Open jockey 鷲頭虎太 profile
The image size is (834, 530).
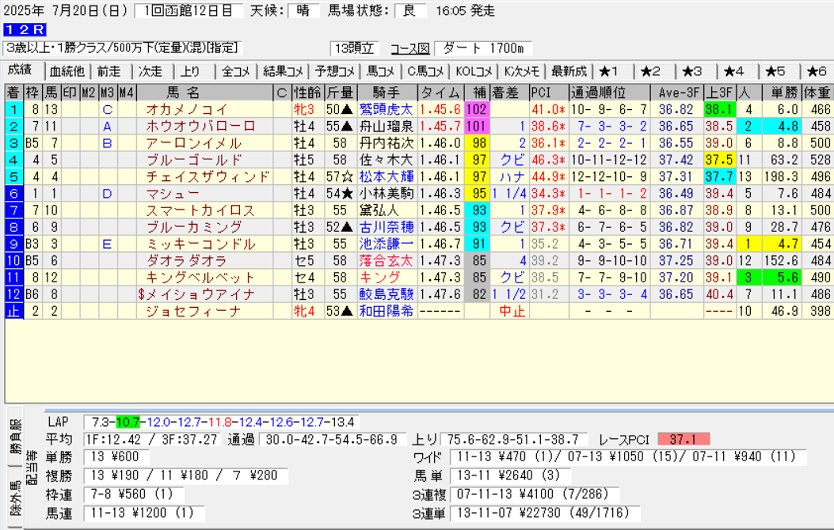pos(386,109)
